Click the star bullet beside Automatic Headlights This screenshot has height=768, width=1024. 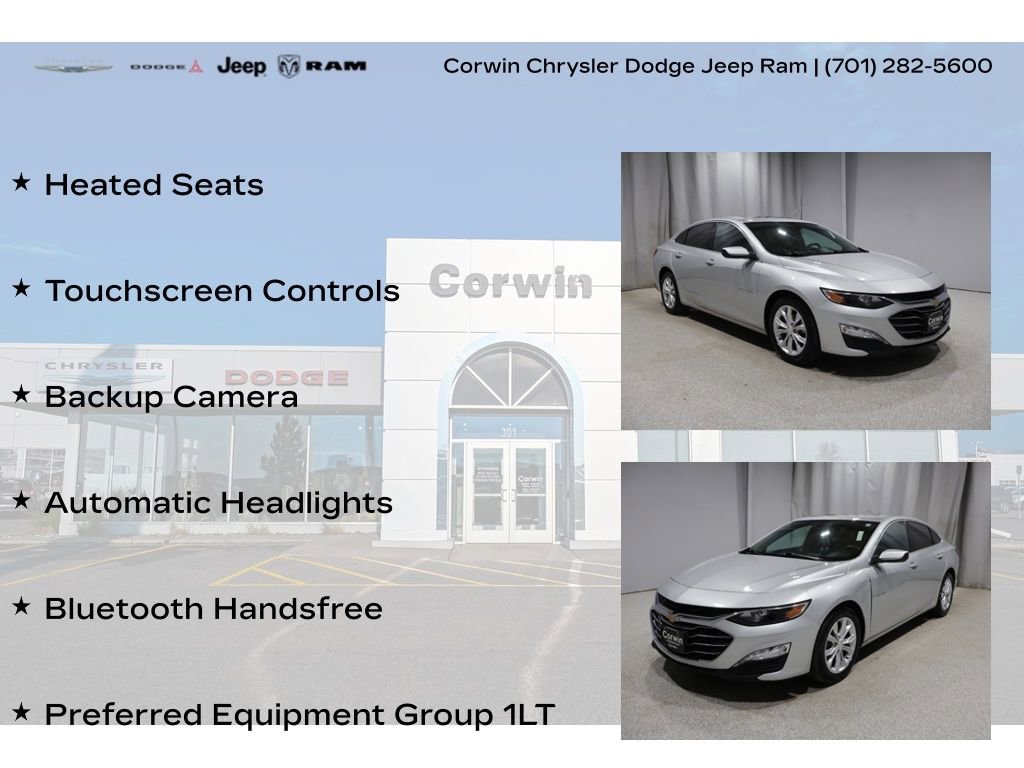[x=22, y=500]
